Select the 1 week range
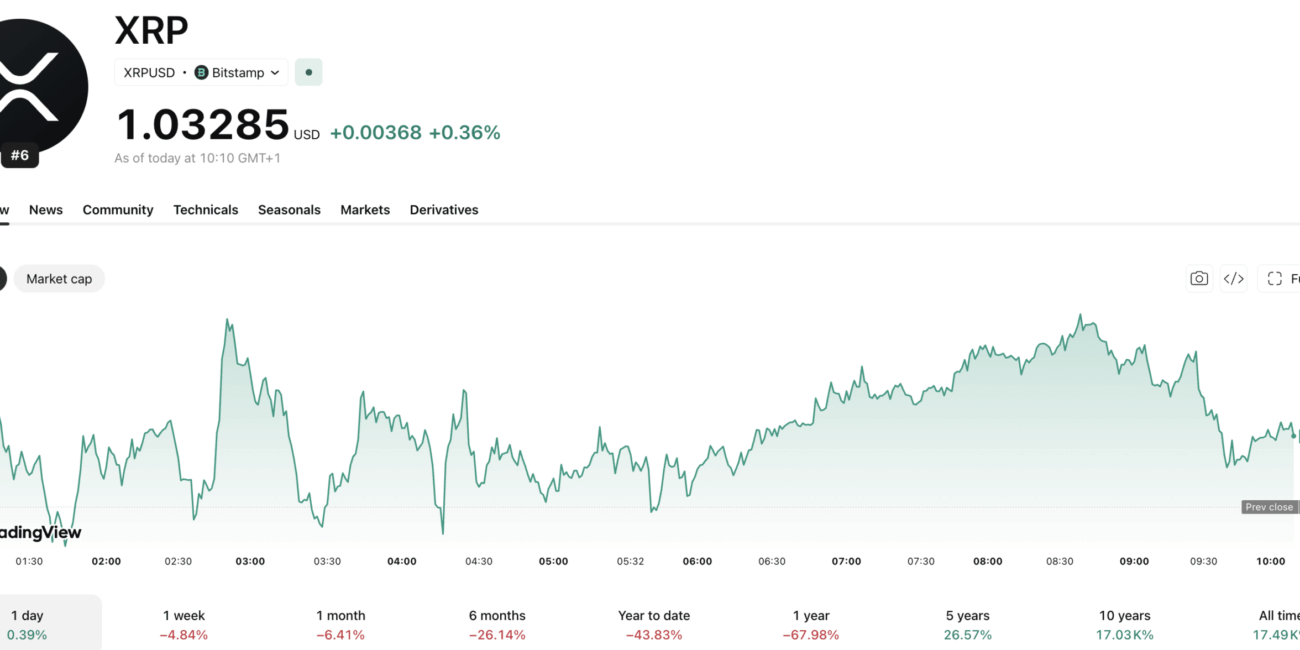 pos(184,625)
